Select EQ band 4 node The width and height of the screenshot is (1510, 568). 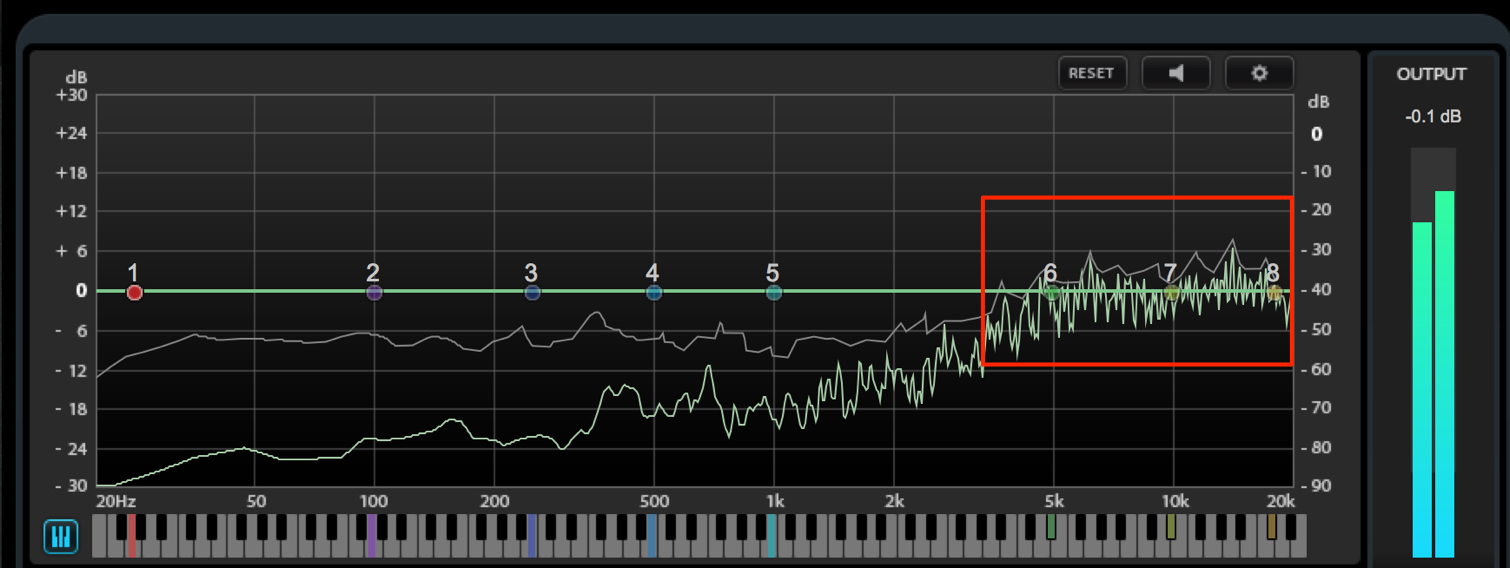(x=653, y=292)
